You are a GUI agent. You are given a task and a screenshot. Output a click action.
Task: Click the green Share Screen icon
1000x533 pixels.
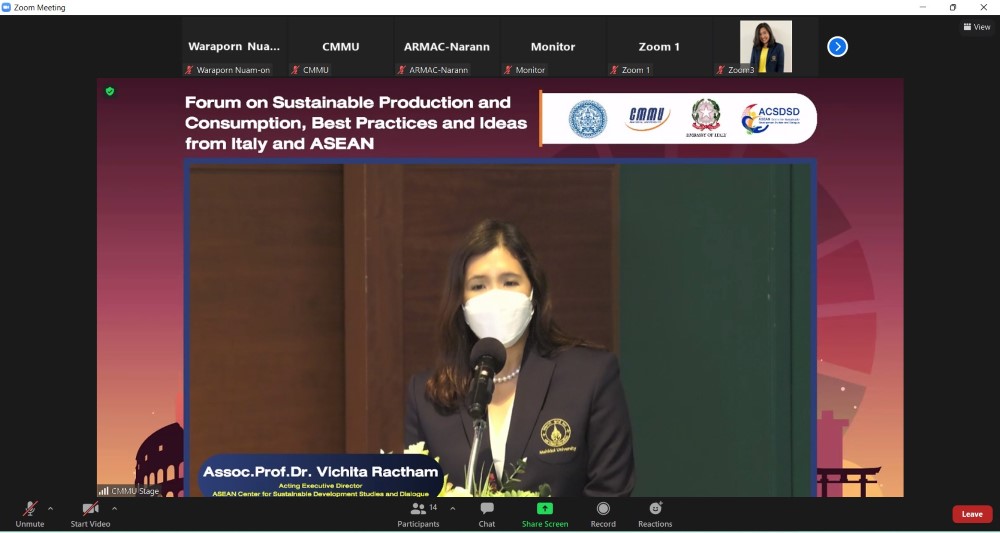[545, 509]
